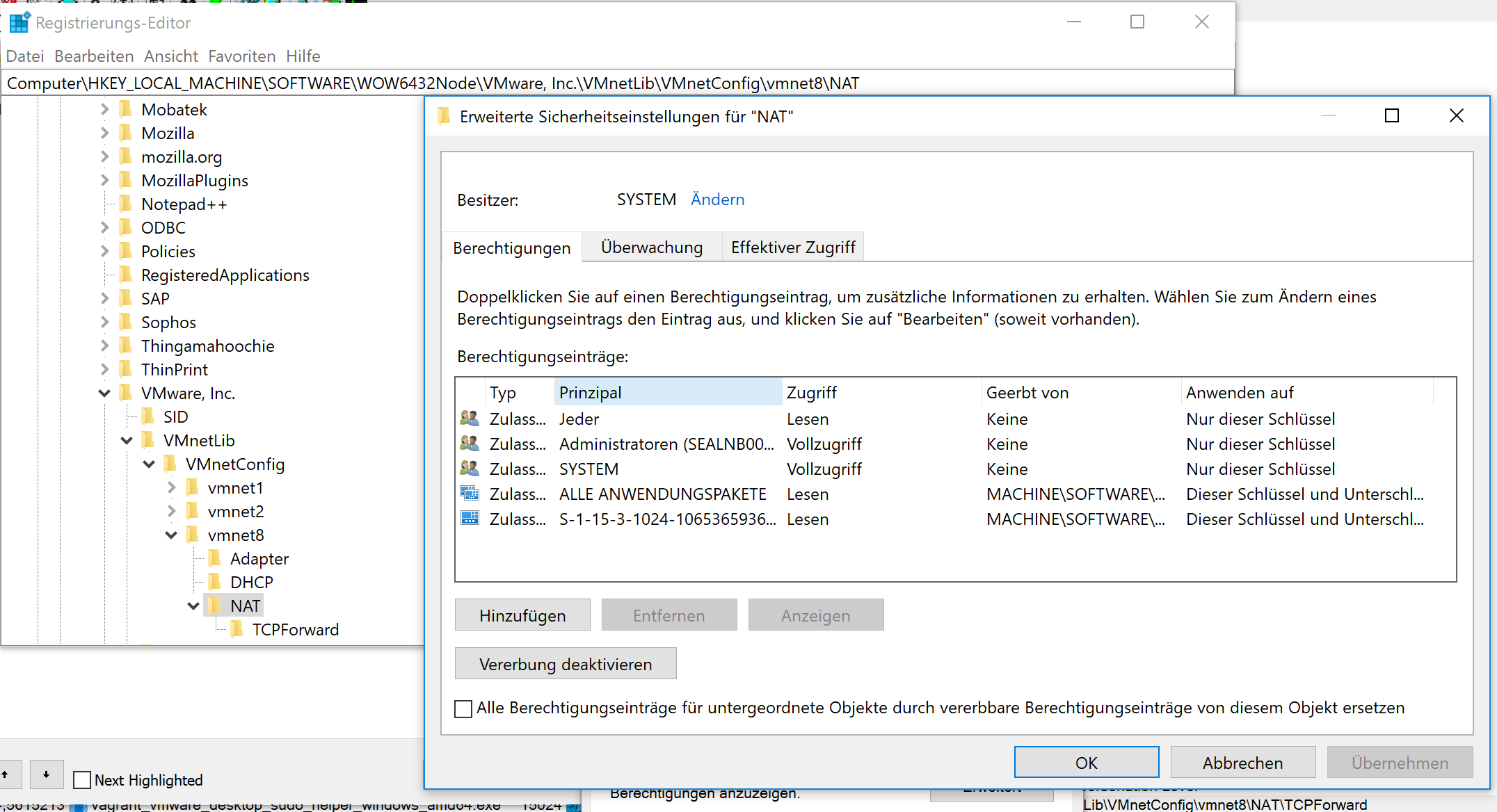Click the TCPForward folder icon

(237, 629)
